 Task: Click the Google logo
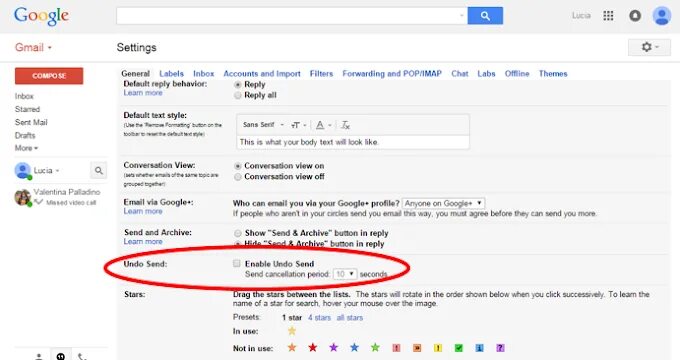point(41,16)
